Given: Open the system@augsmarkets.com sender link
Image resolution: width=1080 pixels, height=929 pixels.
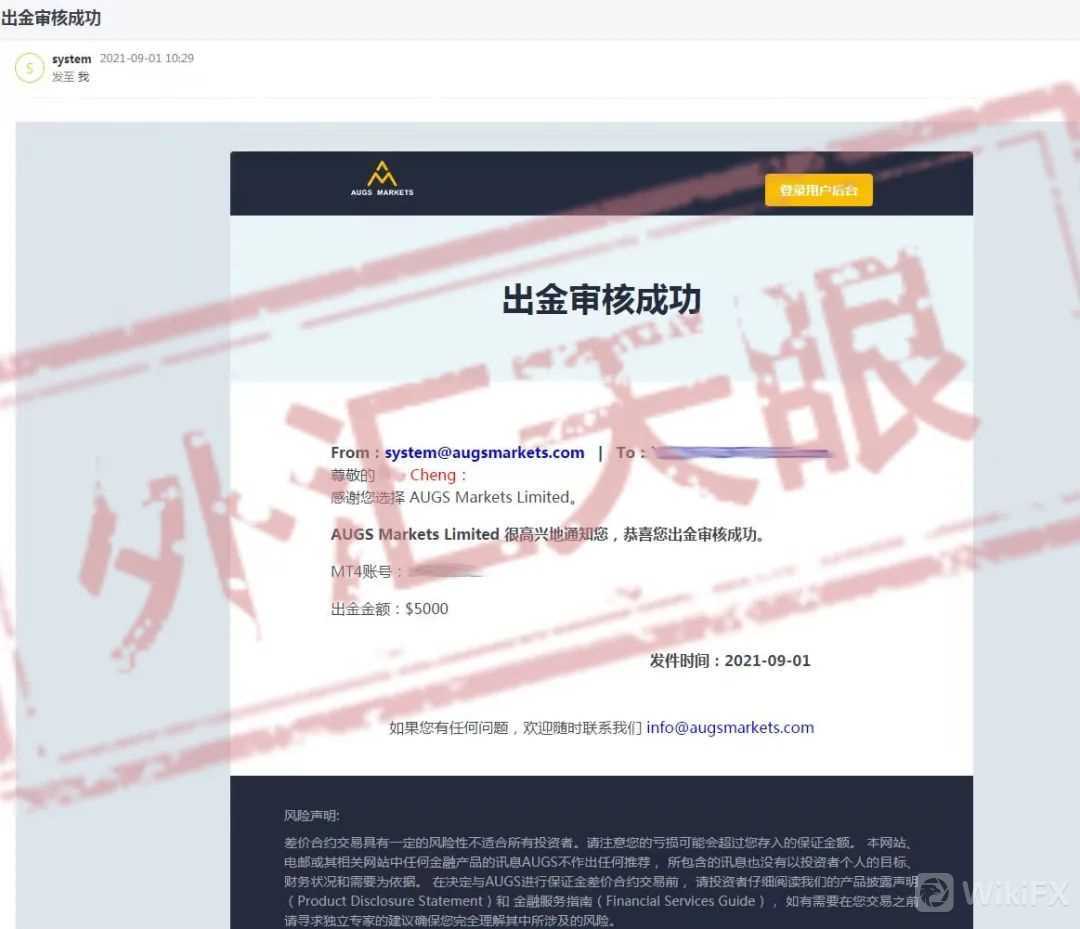Looking at the screenshot, I should [484, 452].
